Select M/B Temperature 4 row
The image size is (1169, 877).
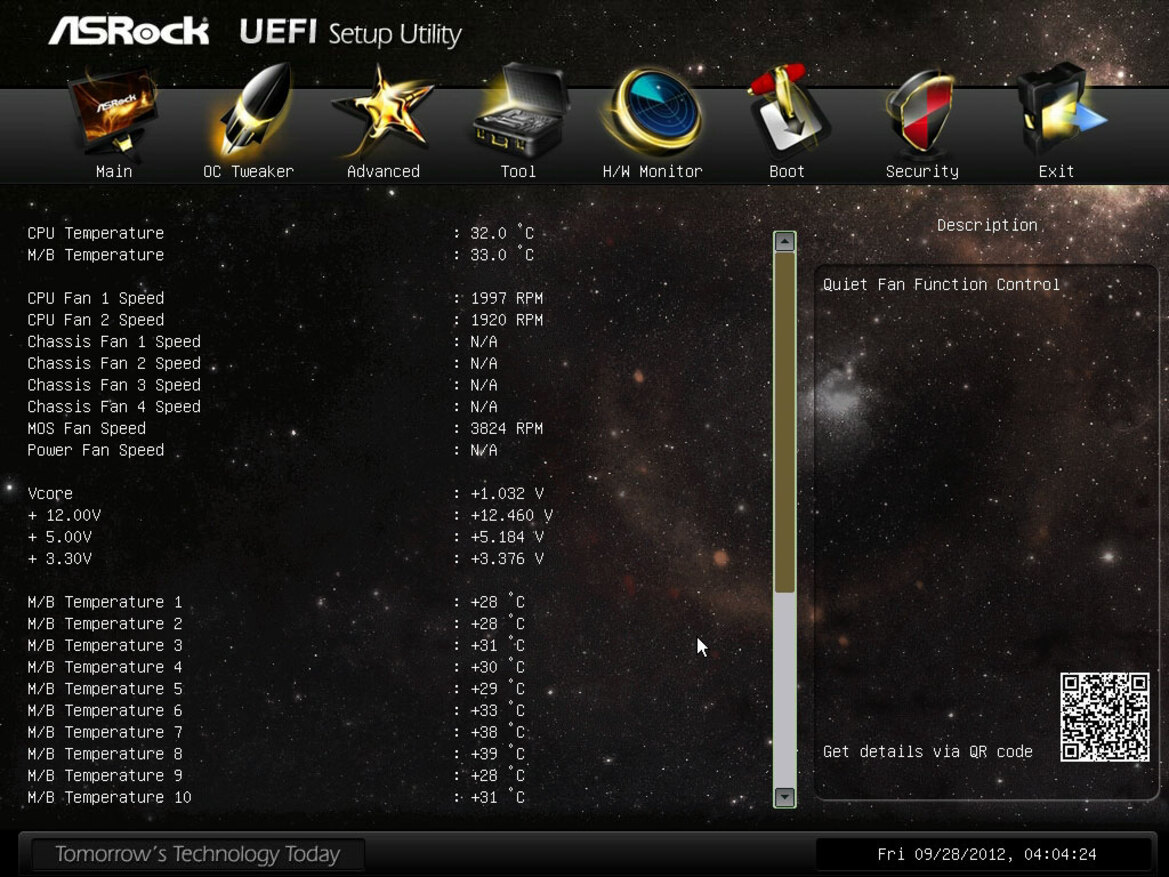pos(277,667)
